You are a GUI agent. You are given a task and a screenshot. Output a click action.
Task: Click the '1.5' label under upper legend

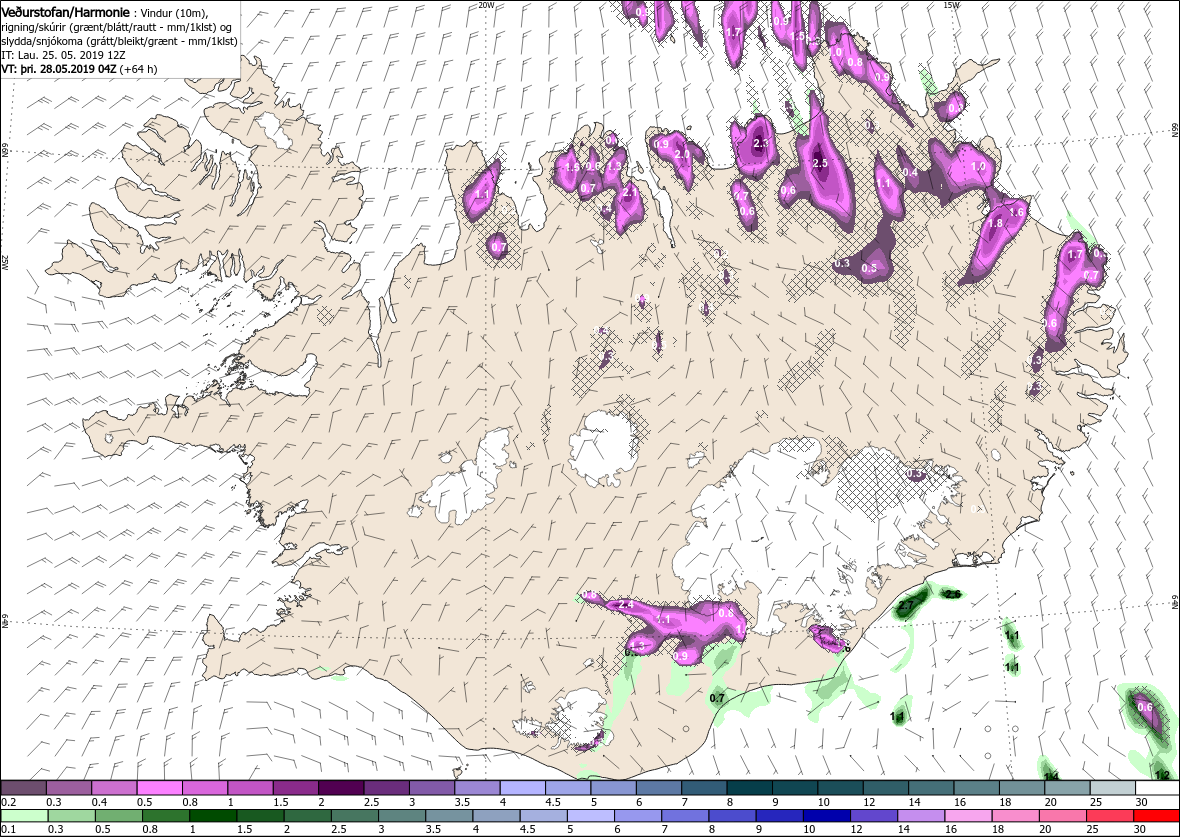pos(280,803)
